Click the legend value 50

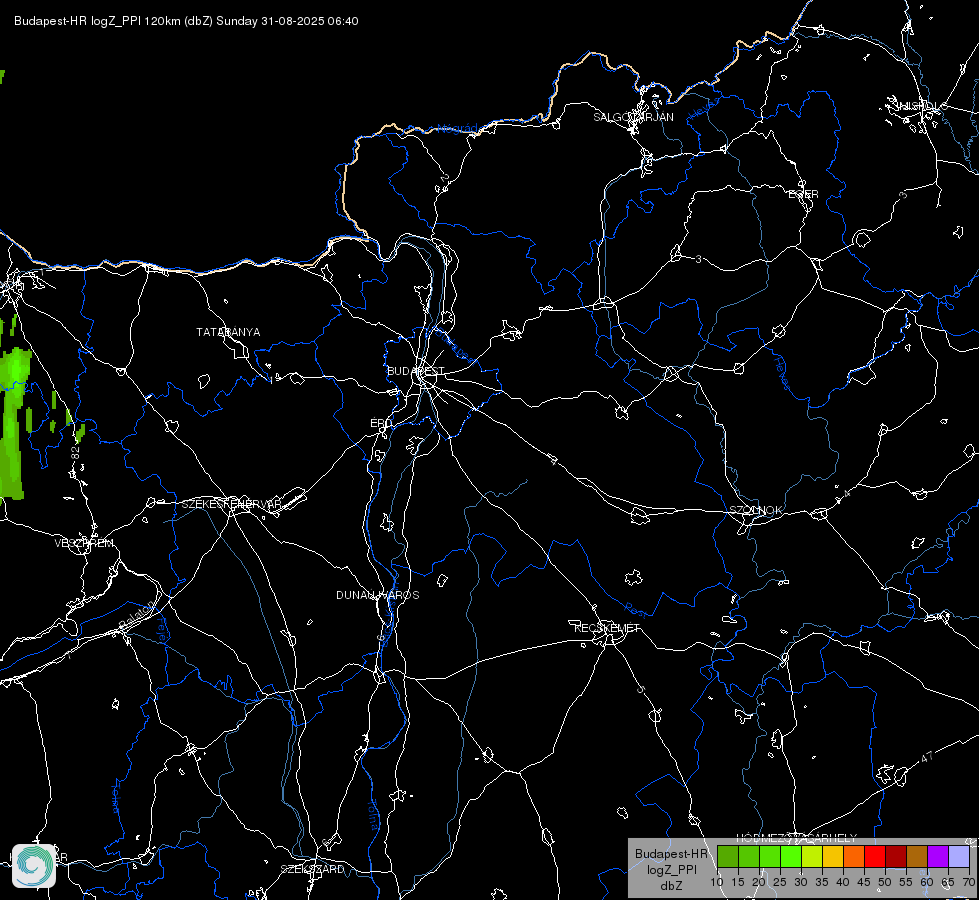[885, 882]
